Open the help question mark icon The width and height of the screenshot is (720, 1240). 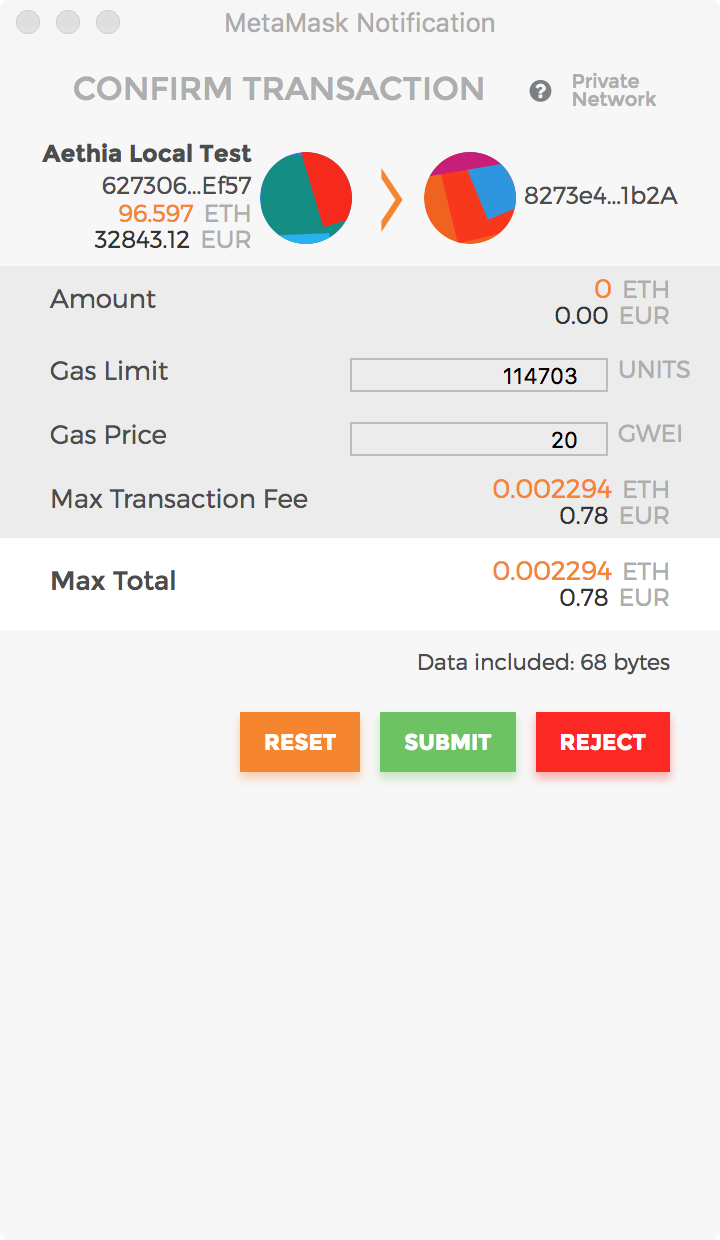[x=541, y=91]
